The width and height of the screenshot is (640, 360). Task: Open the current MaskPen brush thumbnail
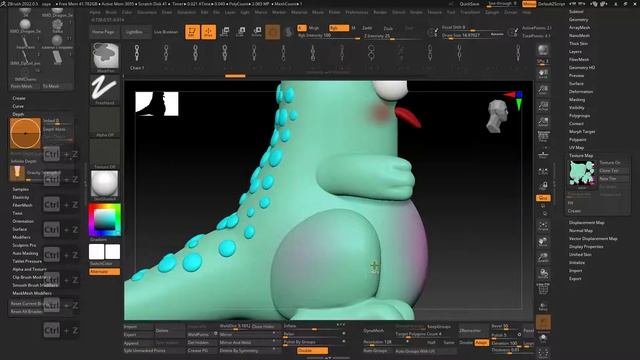click(105, 56)
